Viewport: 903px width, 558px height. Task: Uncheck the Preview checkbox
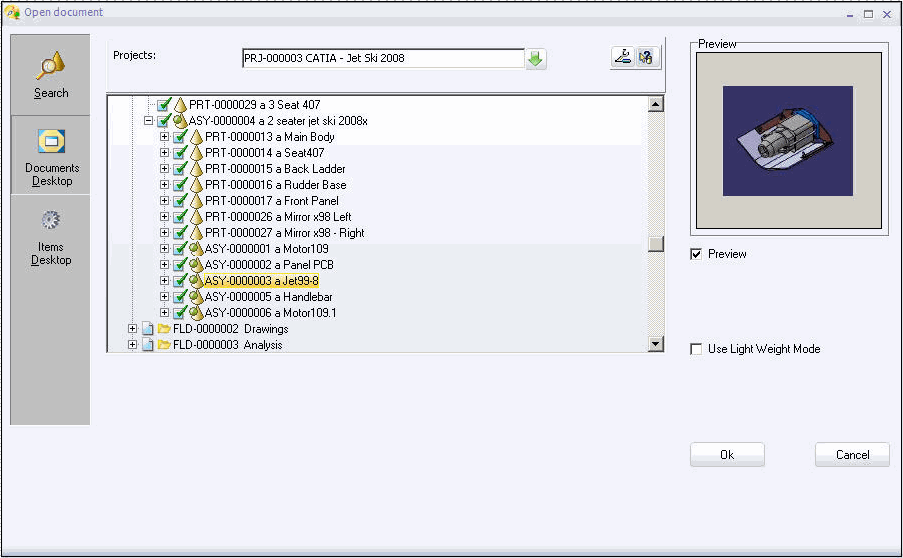click(x=696, y=254)
